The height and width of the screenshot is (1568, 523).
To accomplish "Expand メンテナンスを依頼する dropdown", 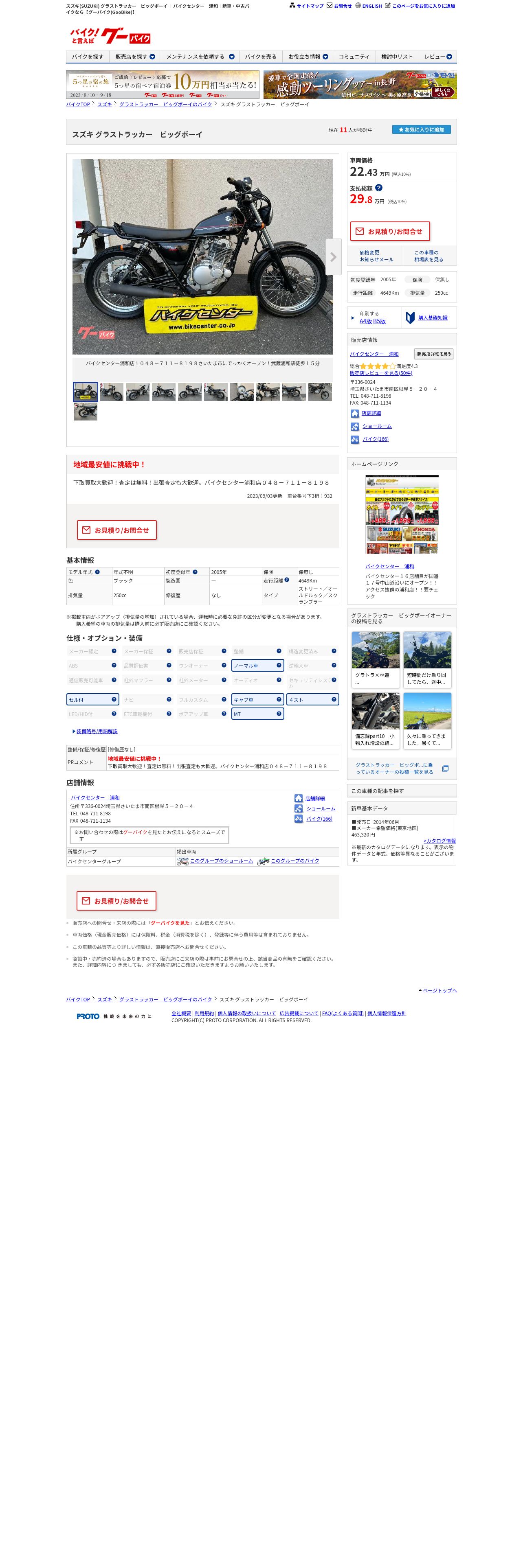I will tap(231, 57).
